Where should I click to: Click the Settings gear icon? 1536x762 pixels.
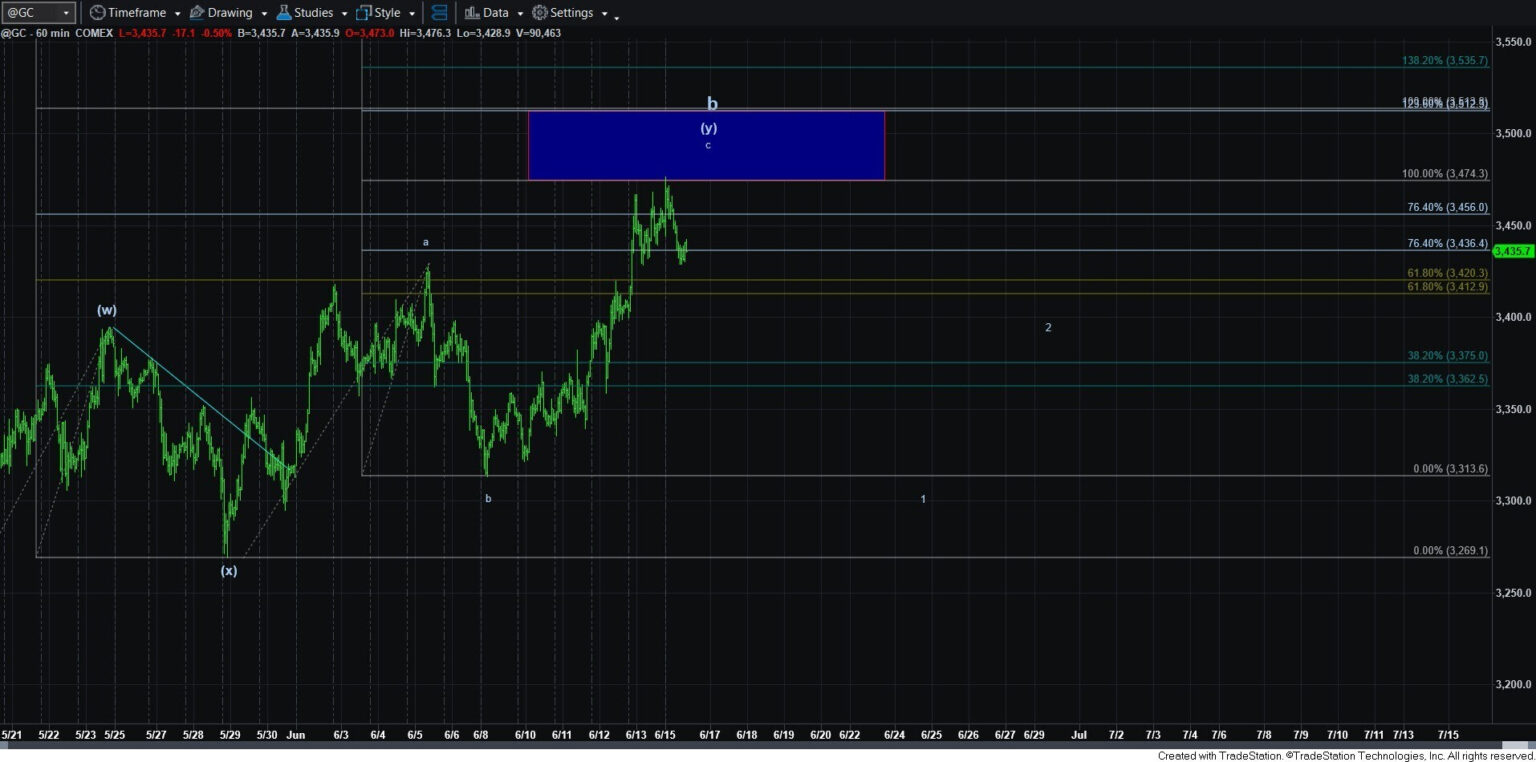click(540, 13)
